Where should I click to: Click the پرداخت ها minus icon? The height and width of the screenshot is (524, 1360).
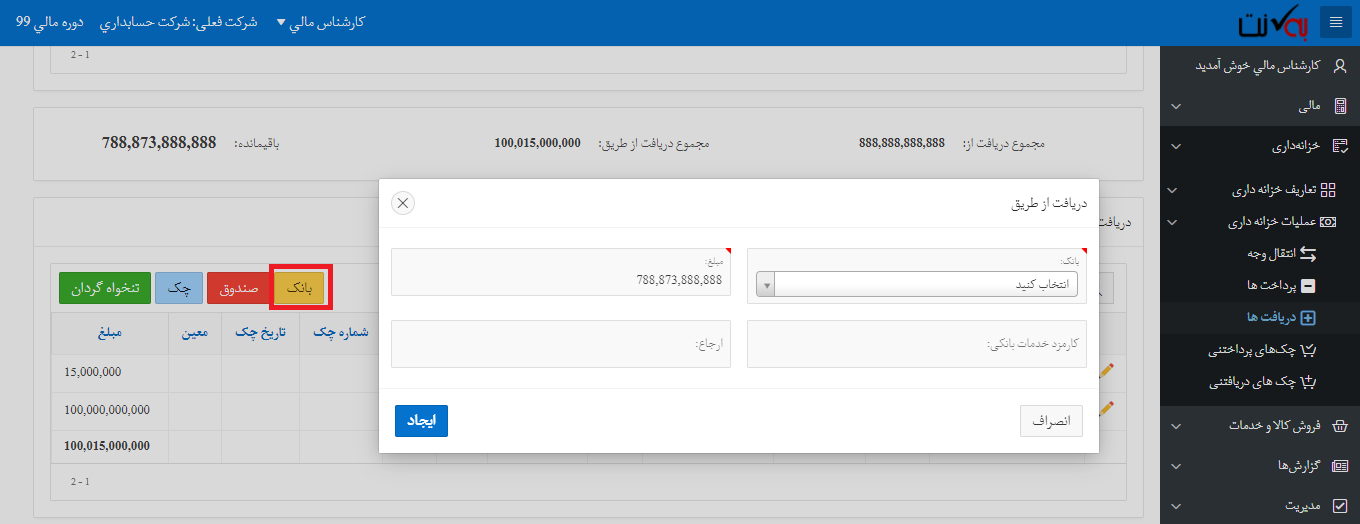coord(1307,286)
